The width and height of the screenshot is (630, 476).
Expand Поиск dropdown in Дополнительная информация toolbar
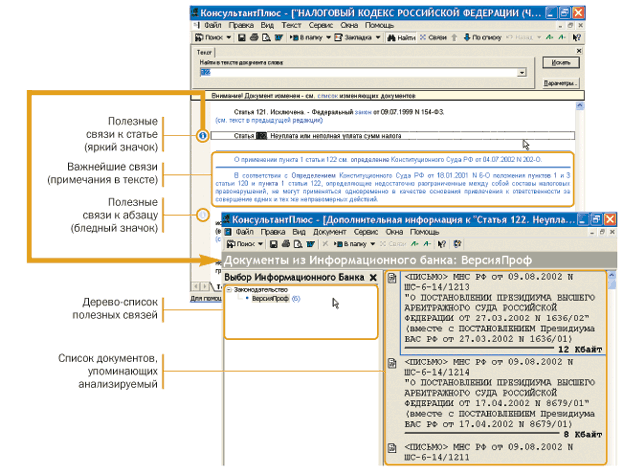coord(260,244)
